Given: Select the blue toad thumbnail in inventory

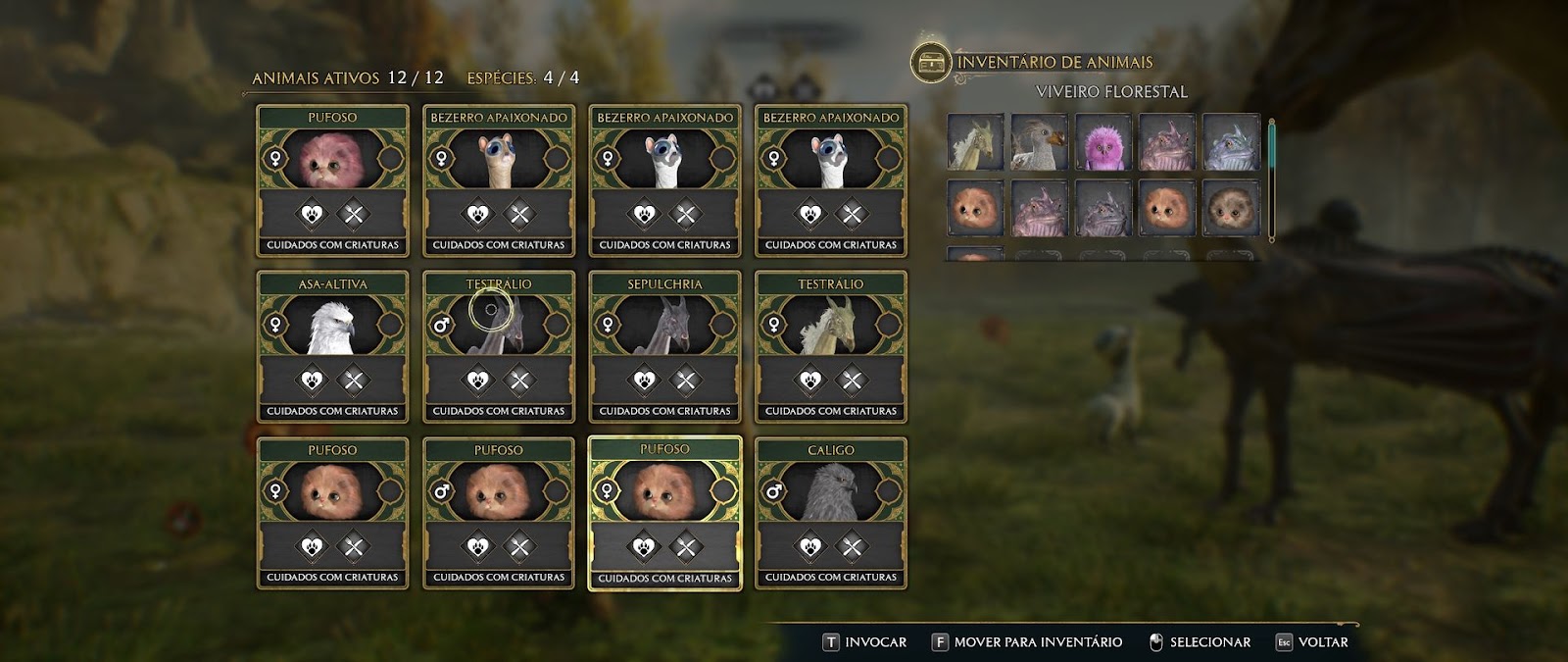Looking at the screenshot, I should [1230, 142].
